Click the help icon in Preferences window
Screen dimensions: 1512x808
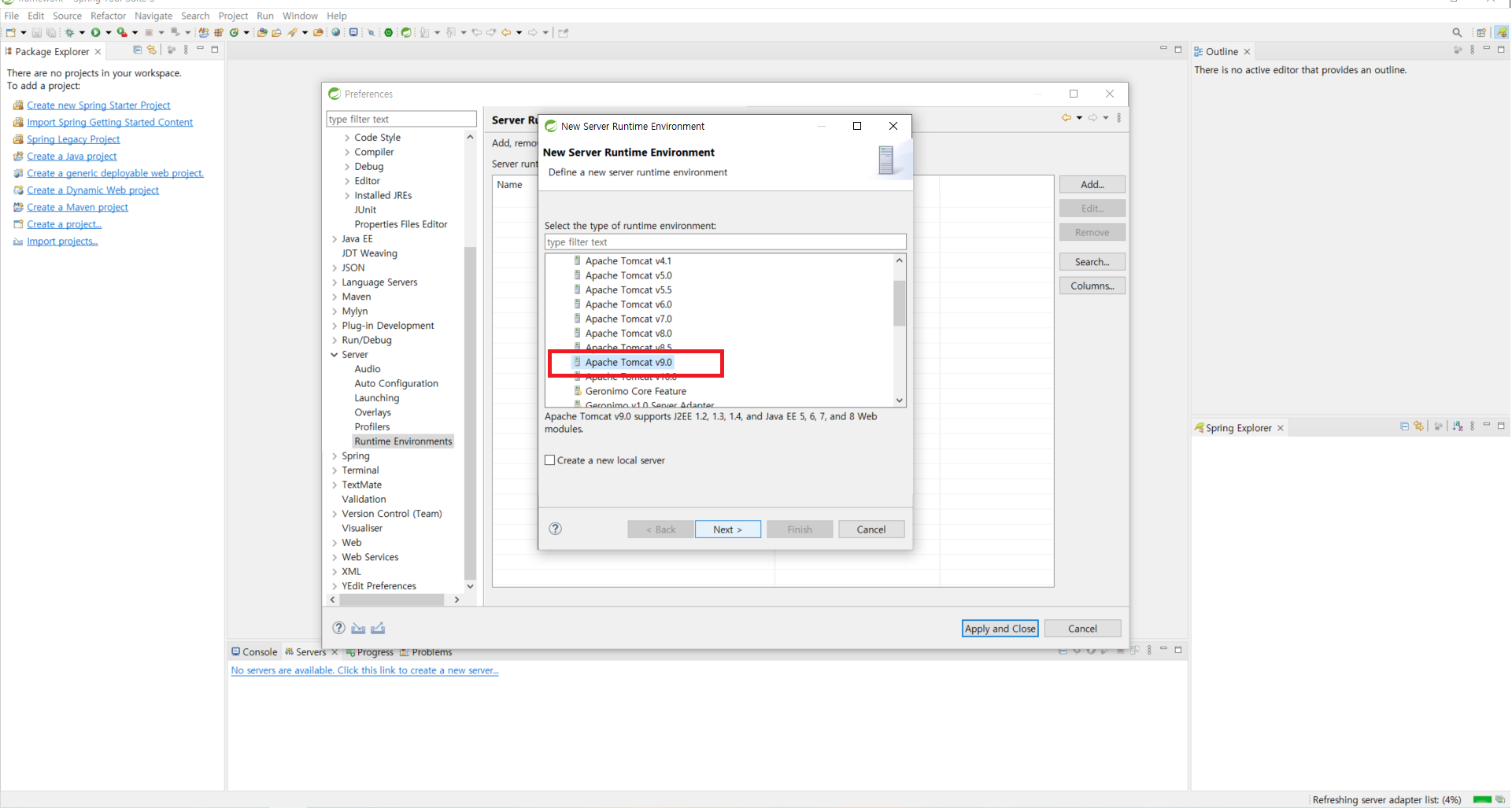point(338,628)
